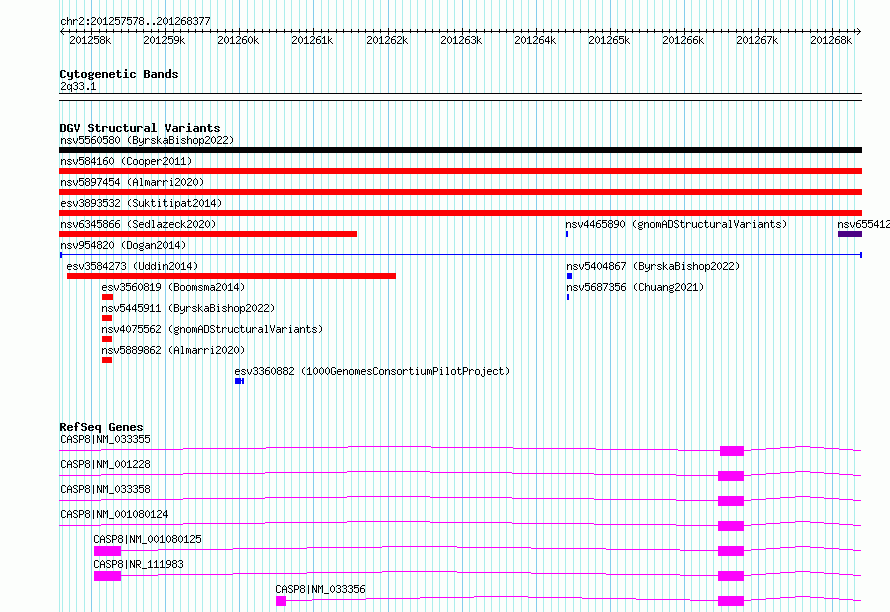Select the CASP8|NM_033356 transcript label
The width and height of the screenshot is (890, 612).
(x=320, y=589)
